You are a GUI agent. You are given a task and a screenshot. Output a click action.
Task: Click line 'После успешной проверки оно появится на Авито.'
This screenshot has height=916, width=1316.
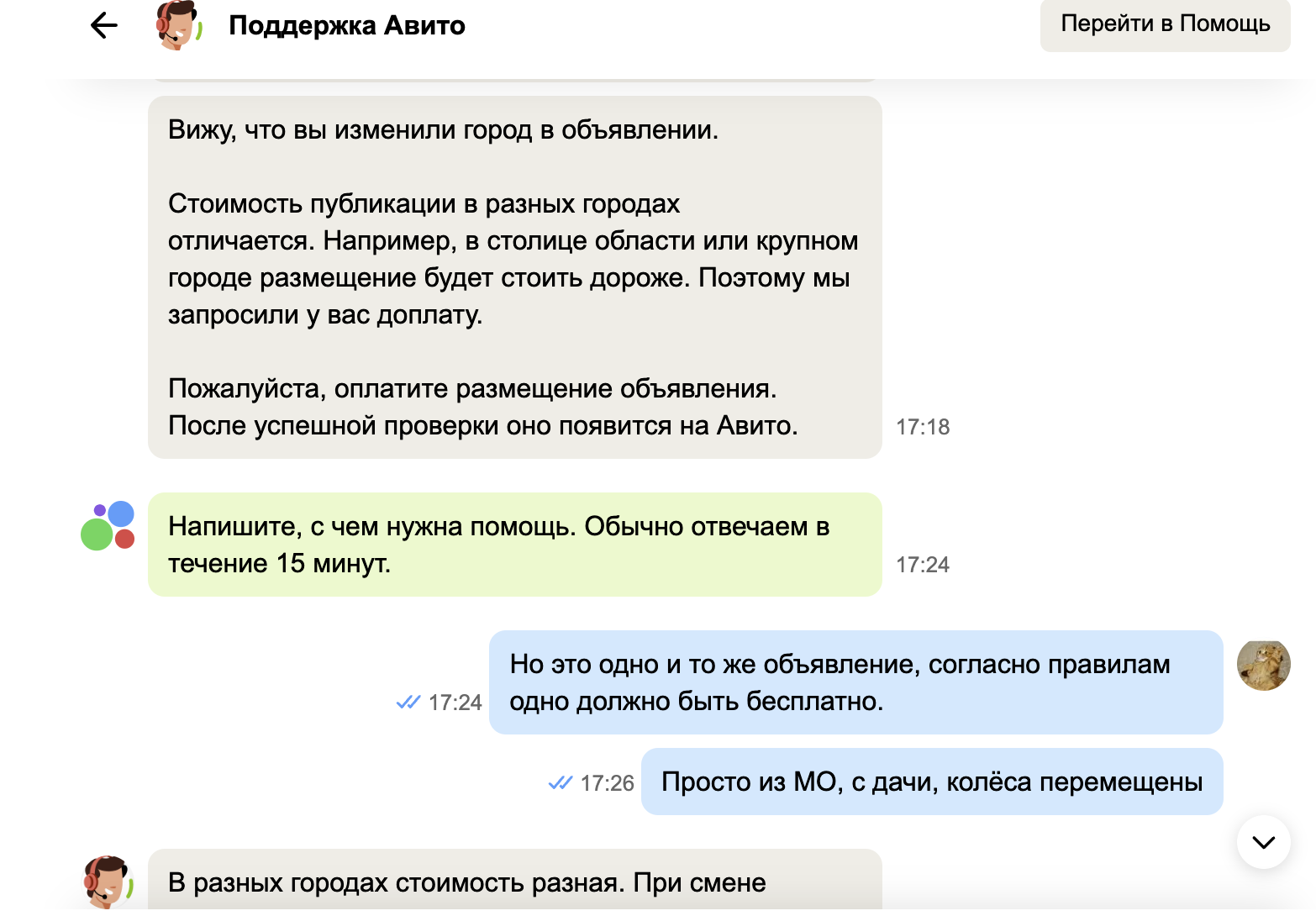[483, 426]
